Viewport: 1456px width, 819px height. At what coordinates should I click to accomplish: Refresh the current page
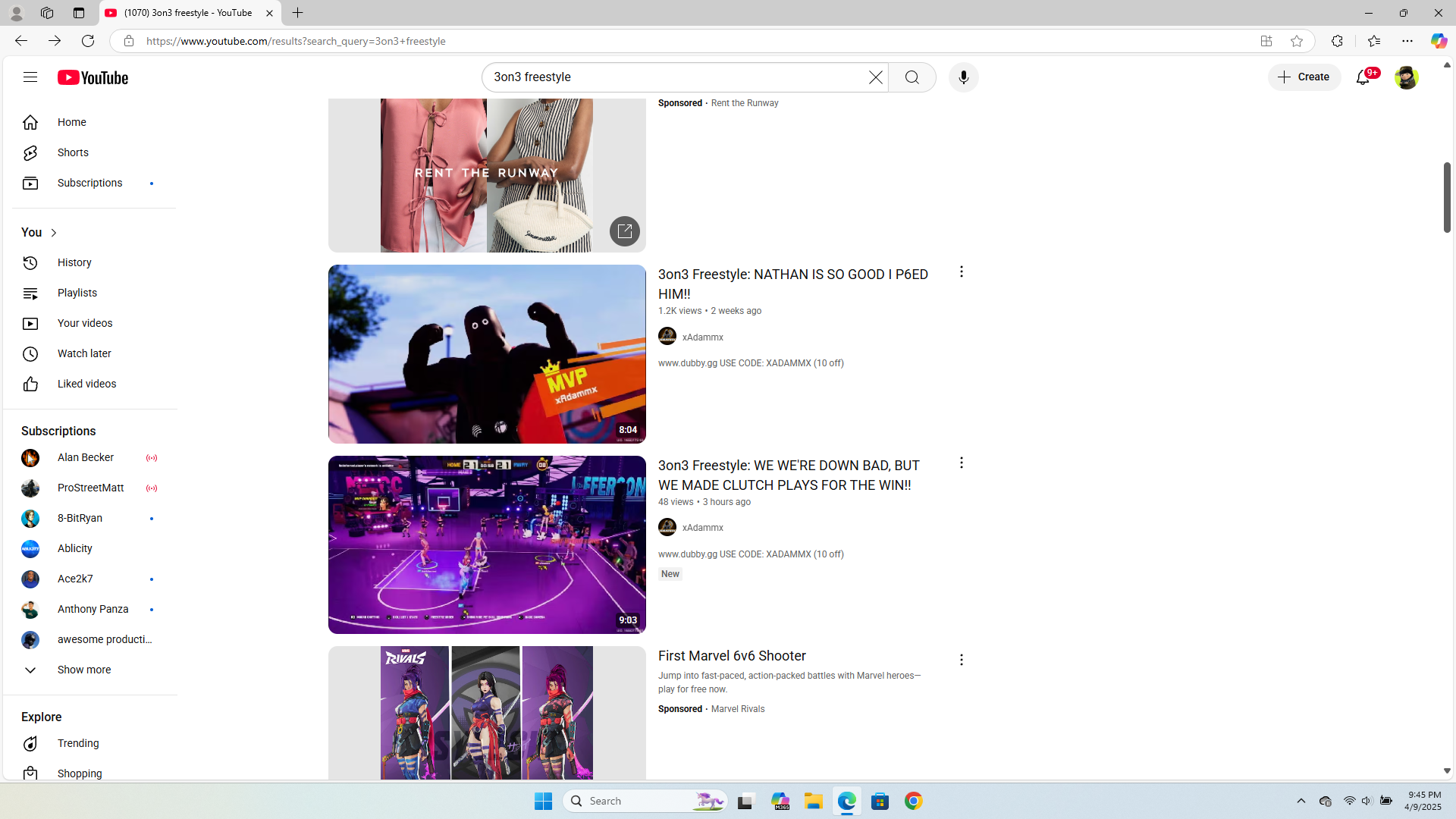pos(88,41)
